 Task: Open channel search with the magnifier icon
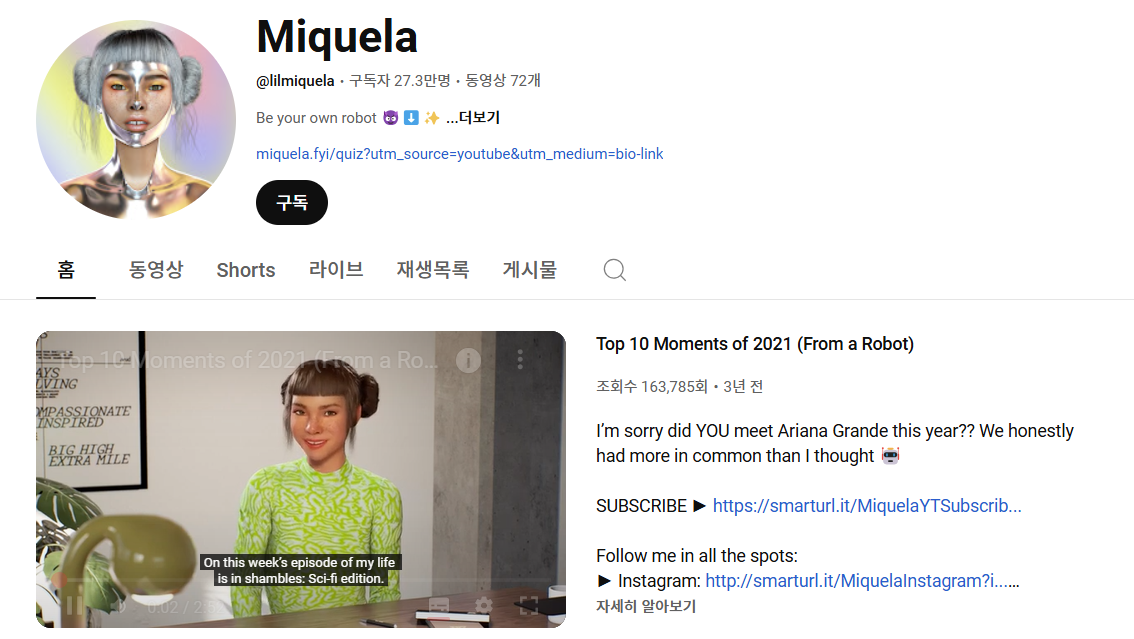click(614, 269)
